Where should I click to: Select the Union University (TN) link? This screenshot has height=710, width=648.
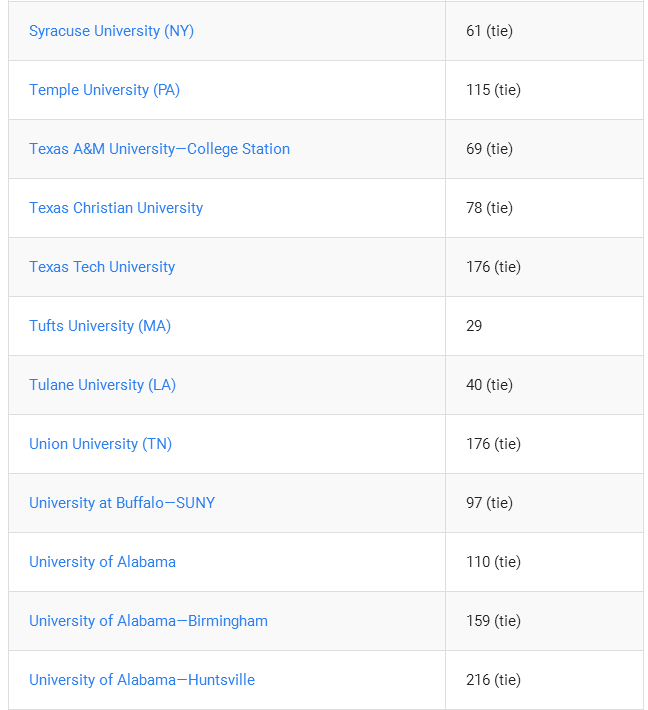[101, 444]
